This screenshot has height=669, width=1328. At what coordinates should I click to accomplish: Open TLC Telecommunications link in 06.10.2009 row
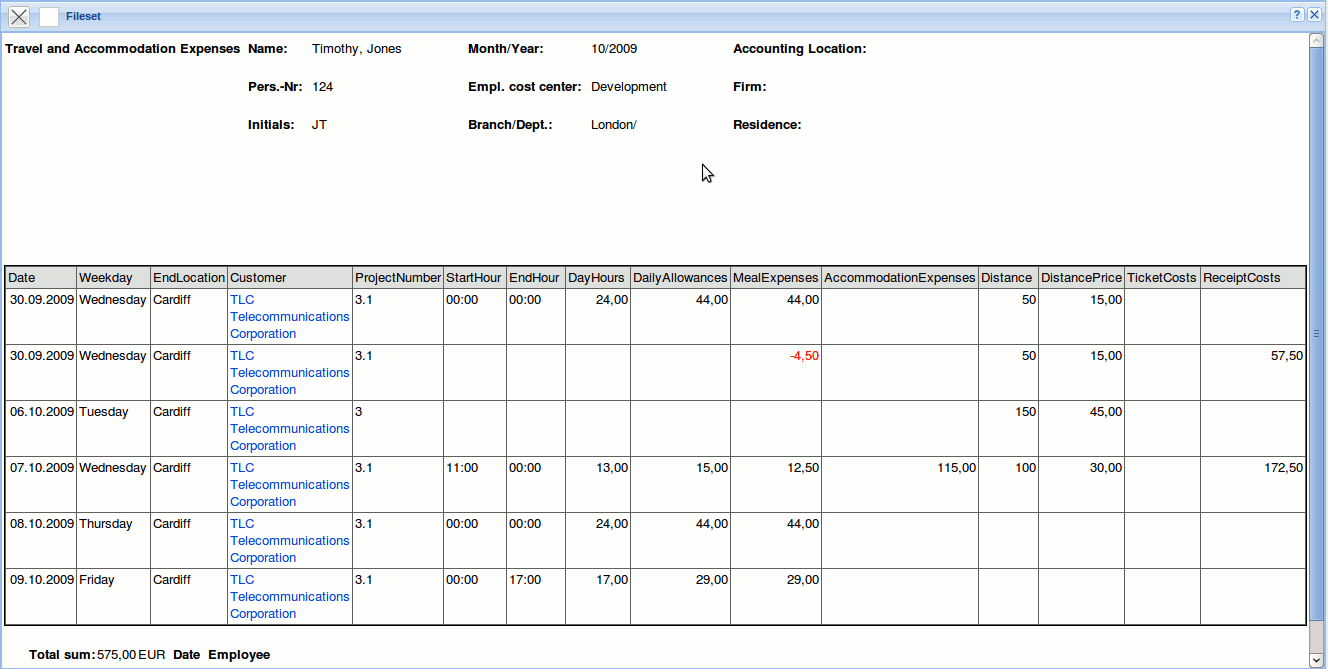click(289, 428)
